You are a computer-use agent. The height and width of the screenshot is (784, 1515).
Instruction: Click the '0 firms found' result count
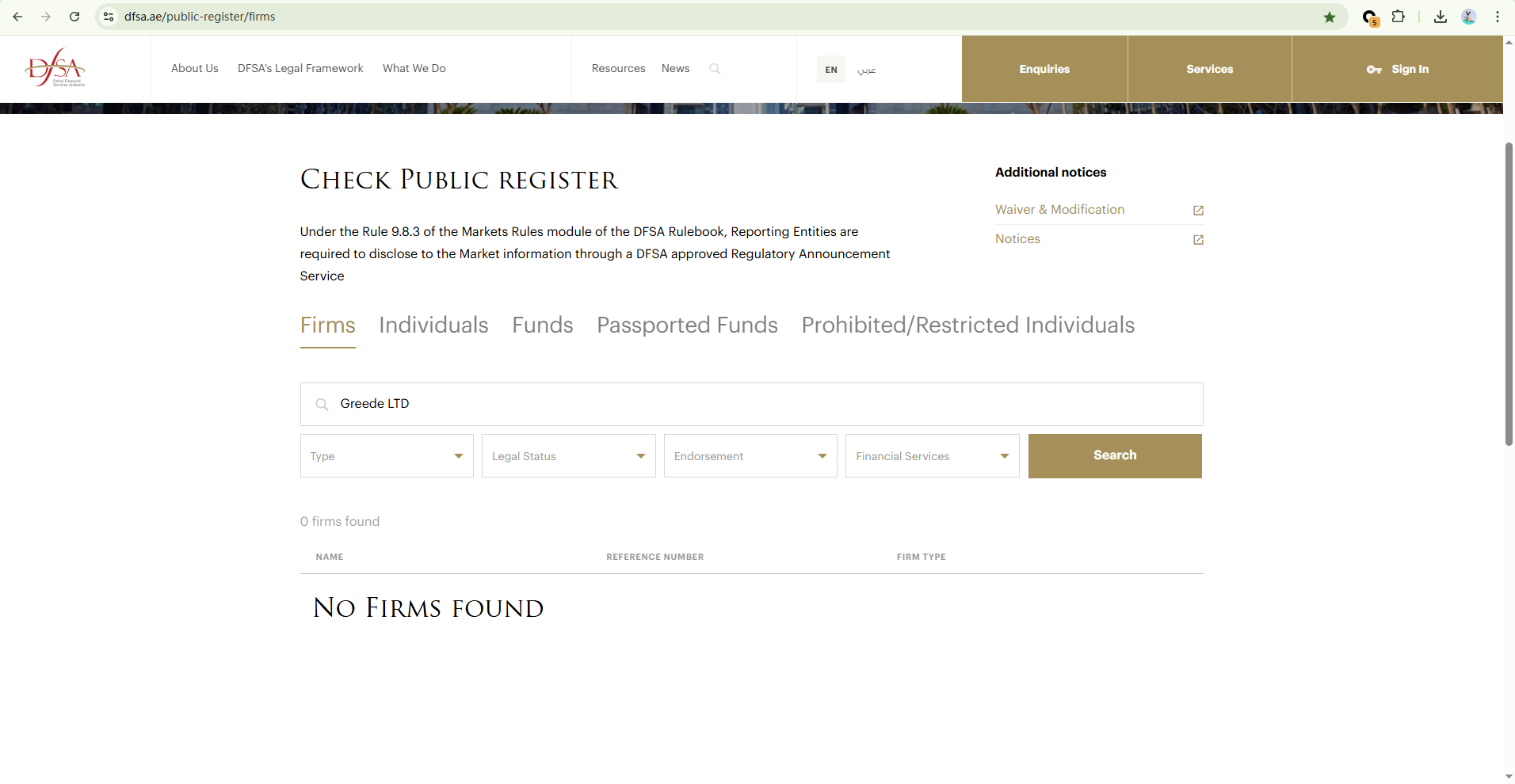(x=340, y=521)
